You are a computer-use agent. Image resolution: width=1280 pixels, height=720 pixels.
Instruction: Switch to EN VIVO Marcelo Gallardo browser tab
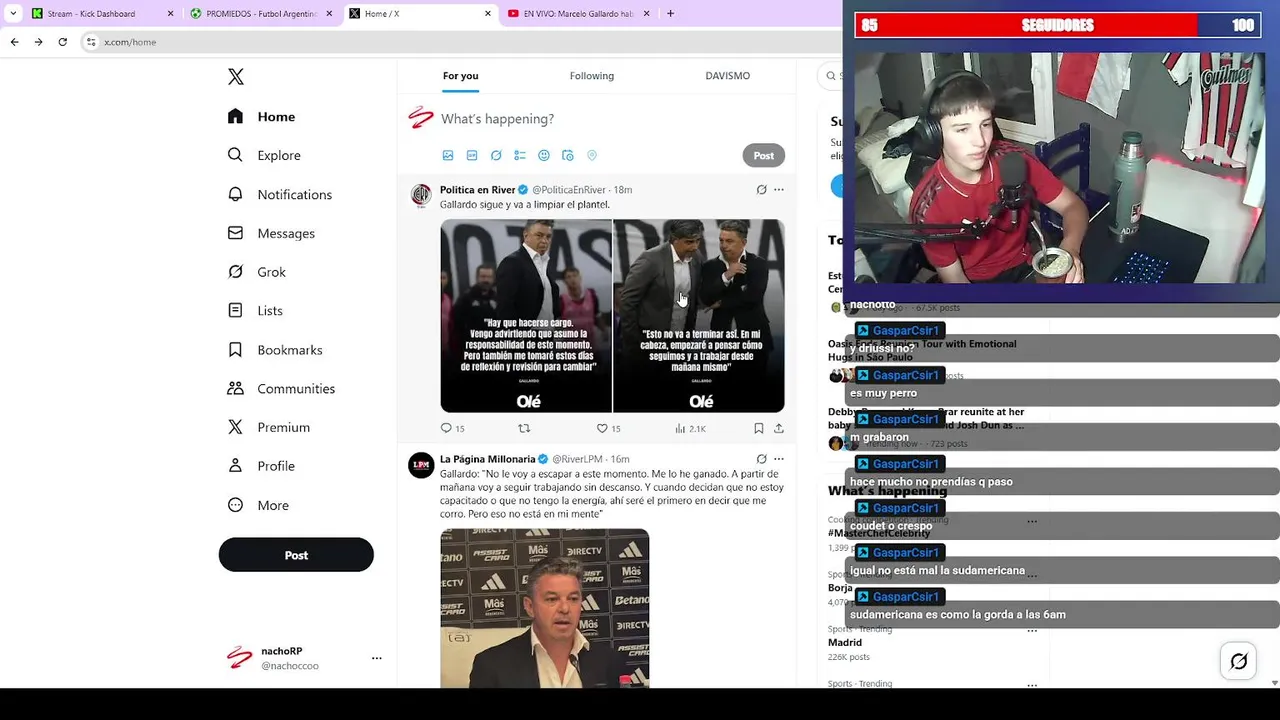578,13
